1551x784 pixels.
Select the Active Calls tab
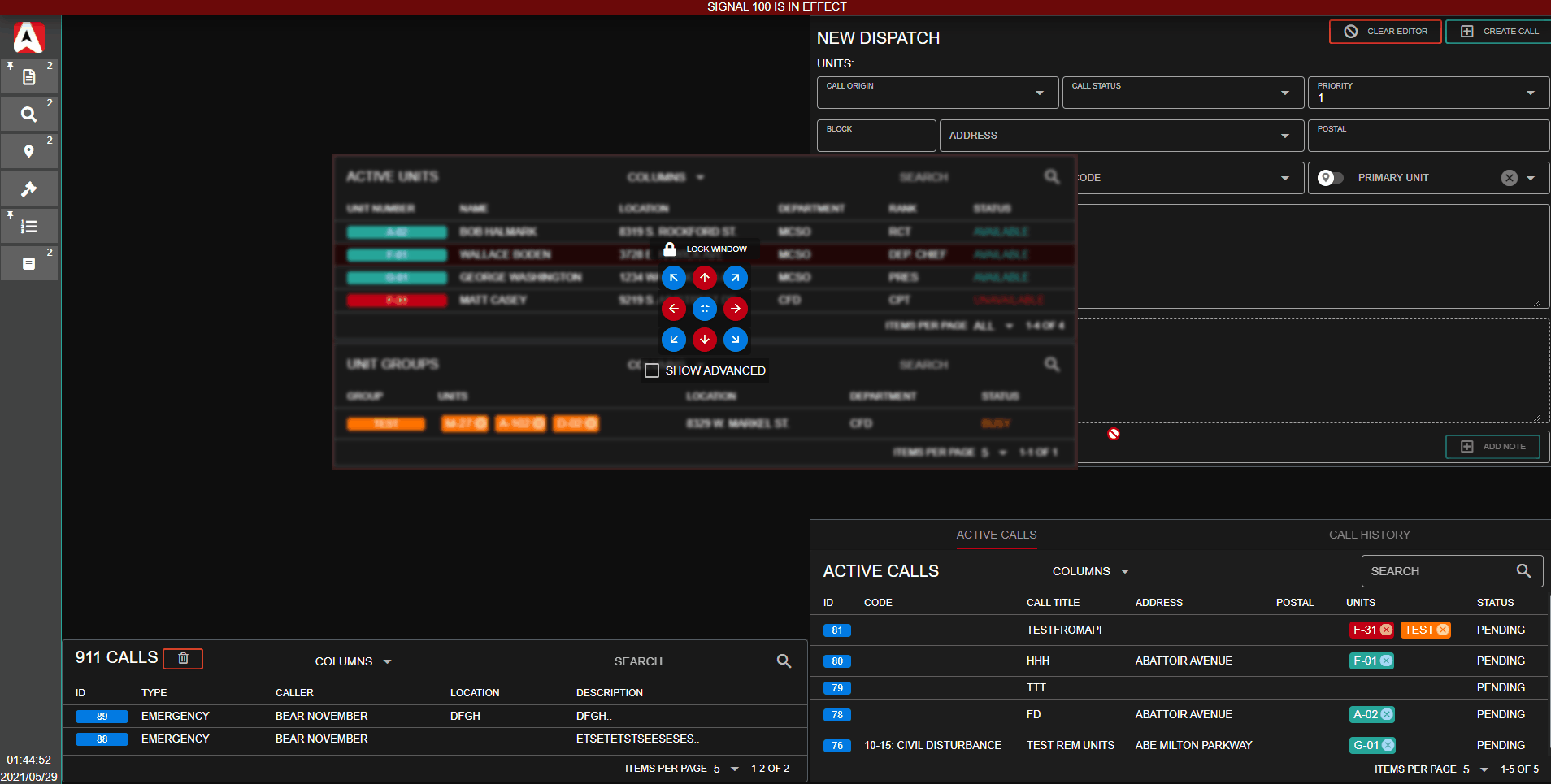pyautogui.click(x=996, y=535)
